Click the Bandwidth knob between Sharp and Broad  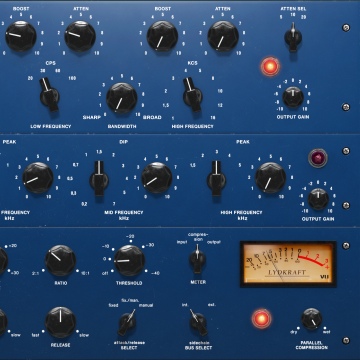(122, 98)
